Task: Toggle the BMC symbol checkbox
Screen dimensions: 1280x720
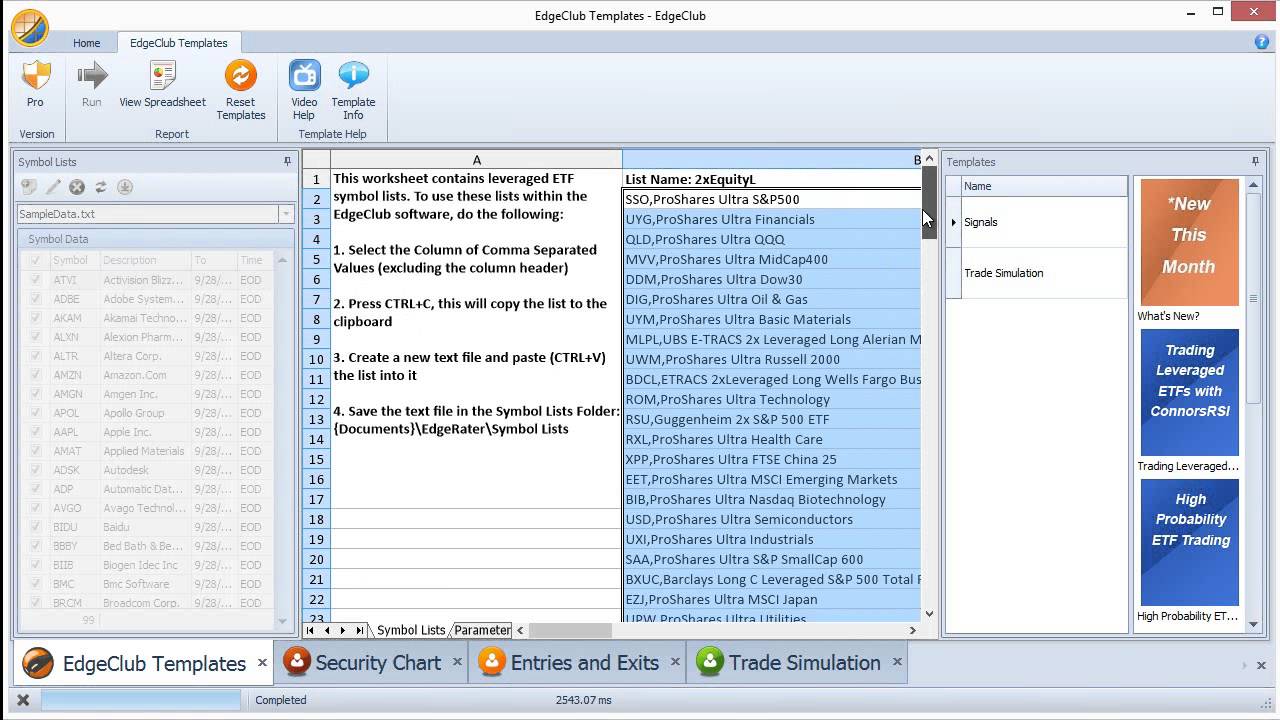Action: pos(36,584)
